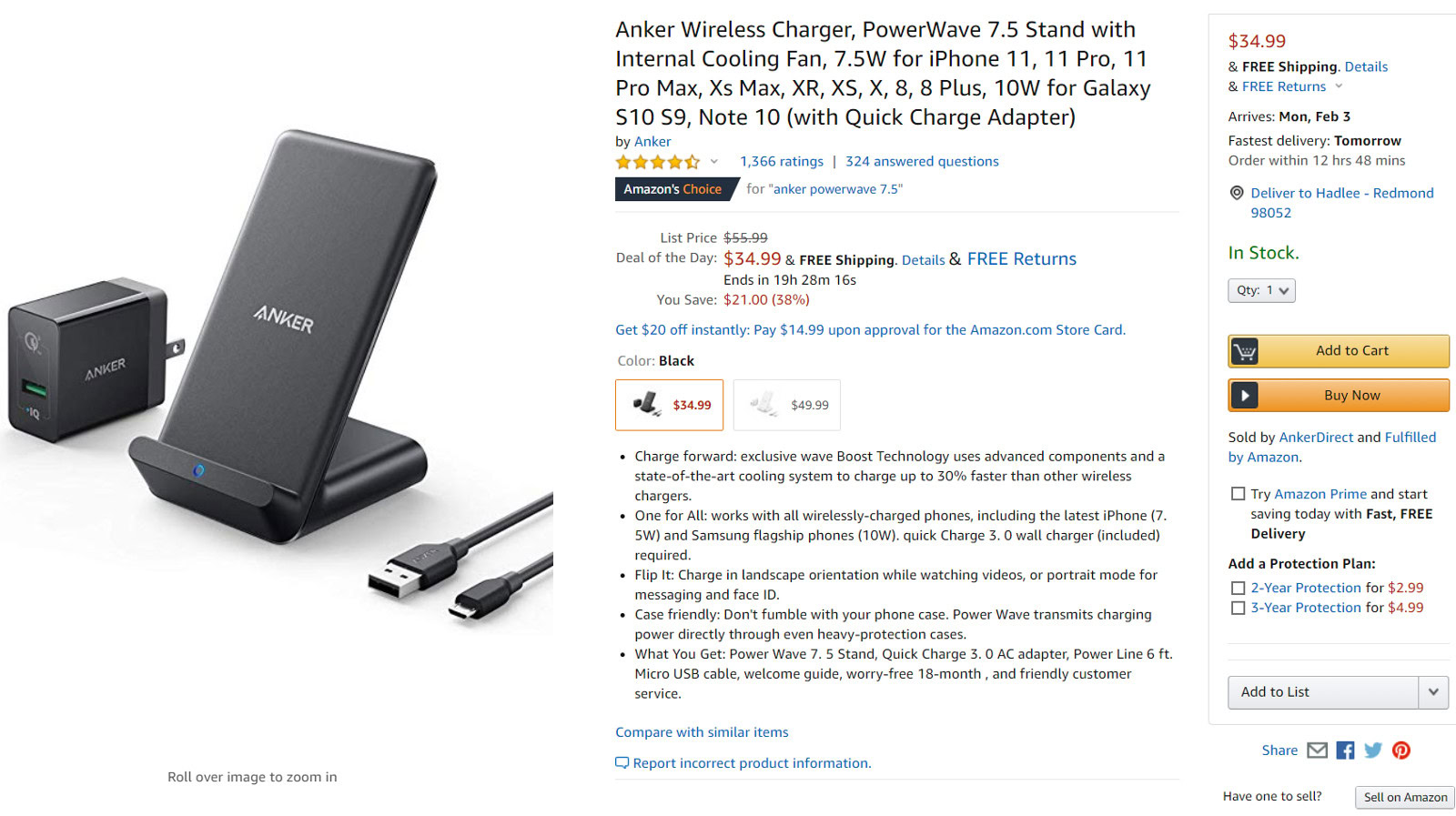This screenshot has height=816, width=1456.
Task: Expand the Add to List arrow
Action: 1433,692
